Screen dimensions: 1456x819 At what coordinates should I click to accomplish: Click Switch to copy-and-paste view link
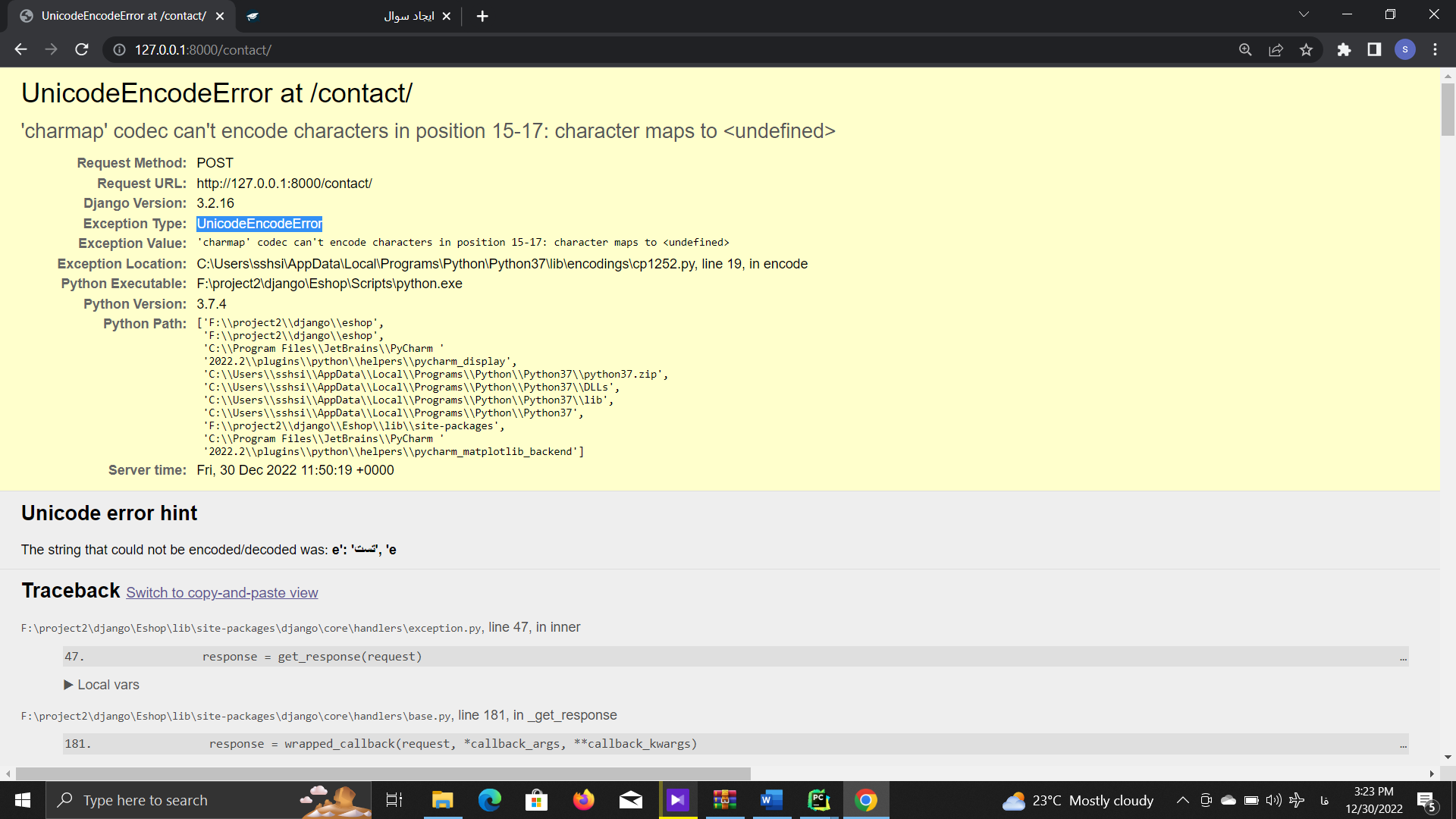pyautogui.click(x=221, y=592)
